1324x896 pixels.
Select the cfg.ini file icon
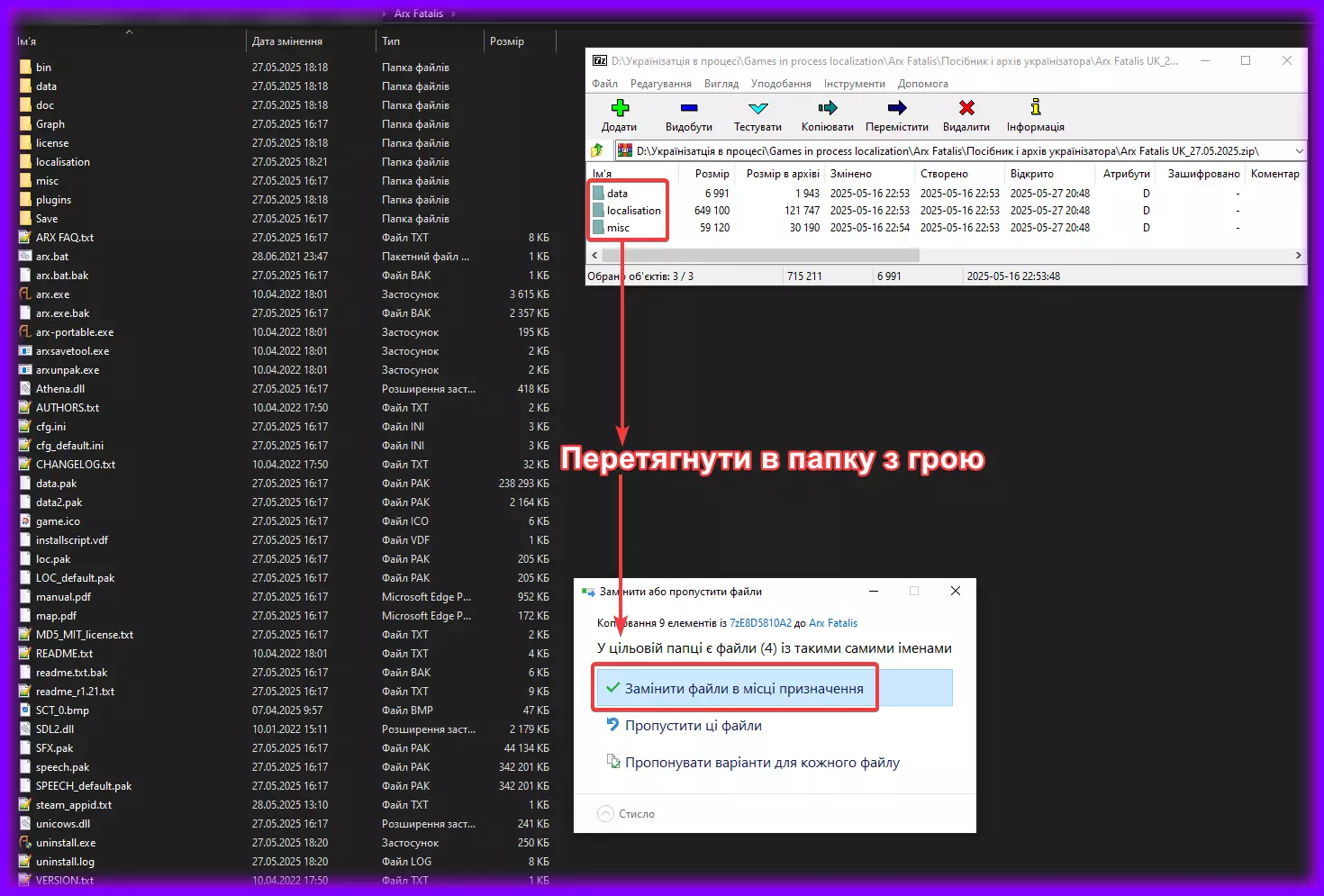pyautogui.click(x=25, y=427)
